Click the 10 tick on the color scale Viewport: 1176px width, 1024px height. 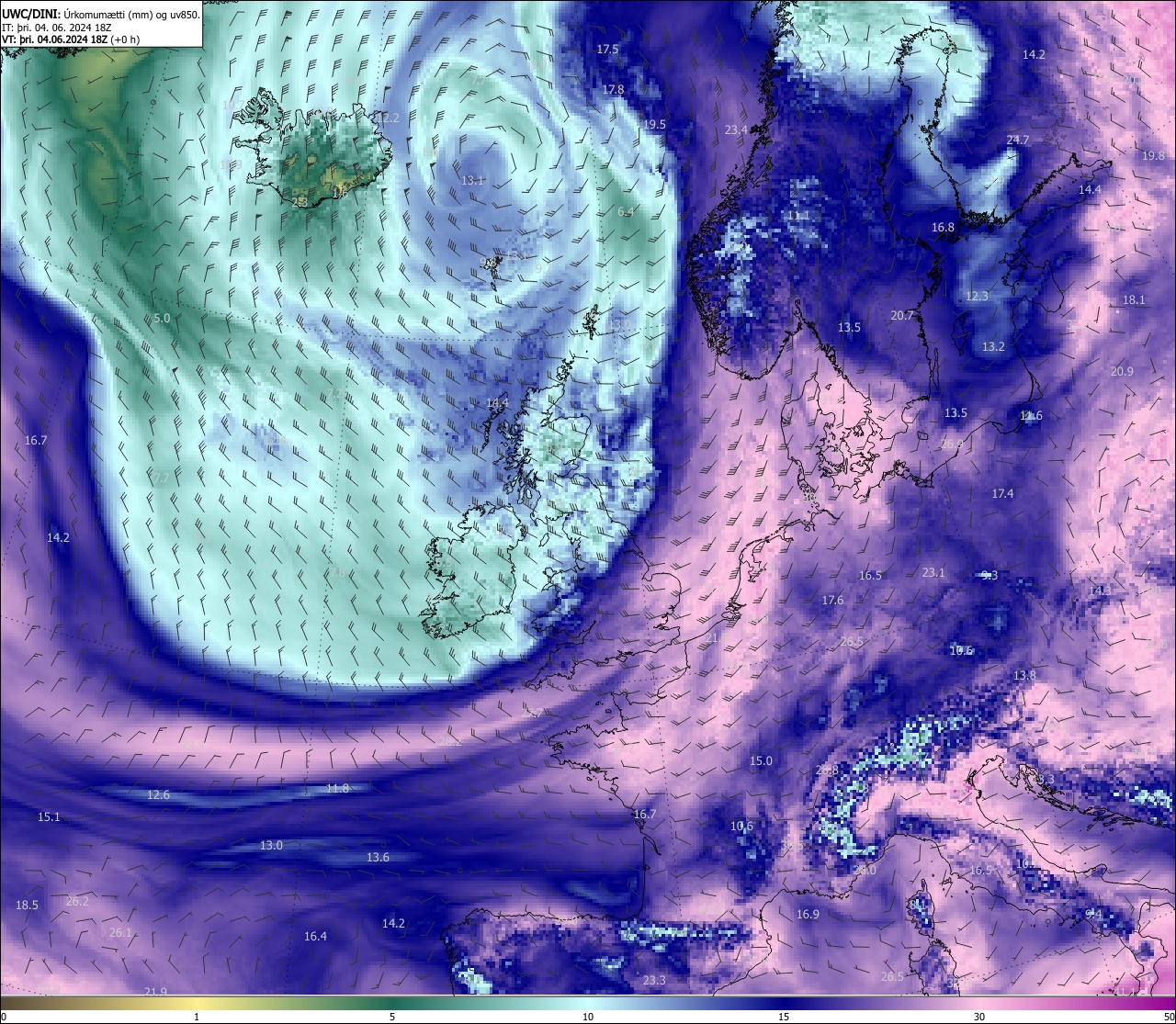point(588,1017)
